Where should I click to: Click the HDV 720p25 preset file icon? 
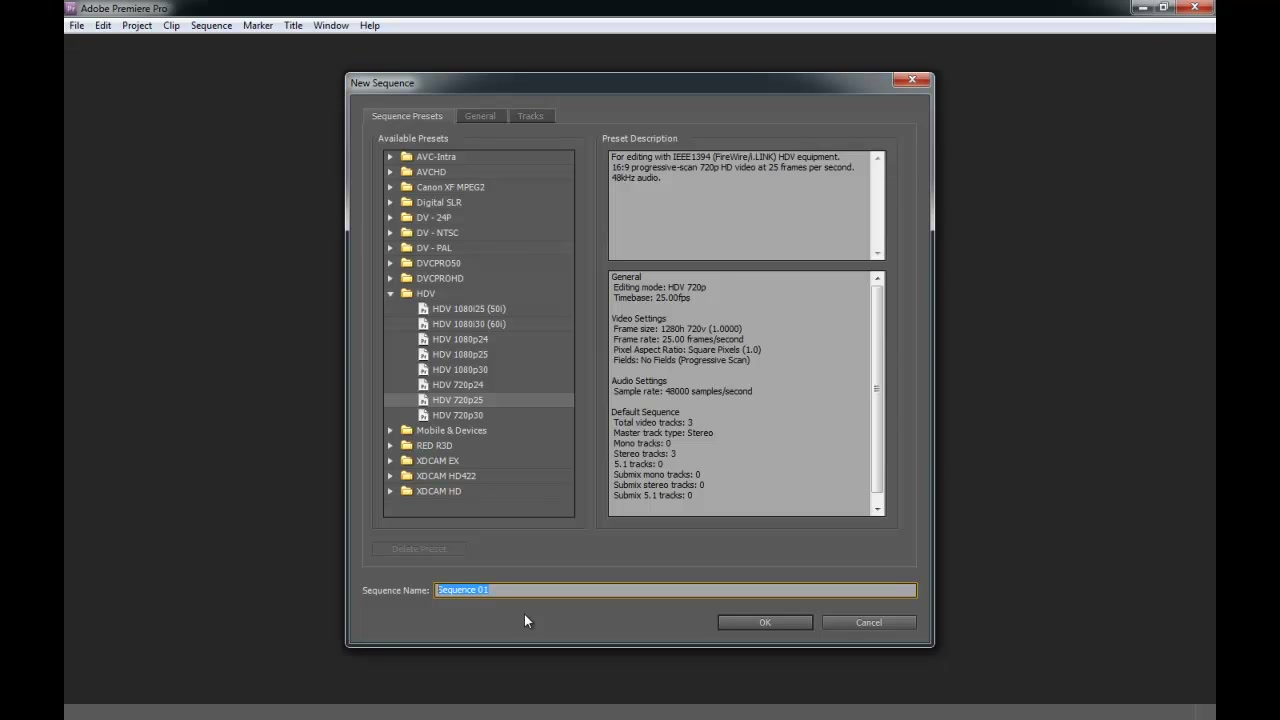(423, 400)
